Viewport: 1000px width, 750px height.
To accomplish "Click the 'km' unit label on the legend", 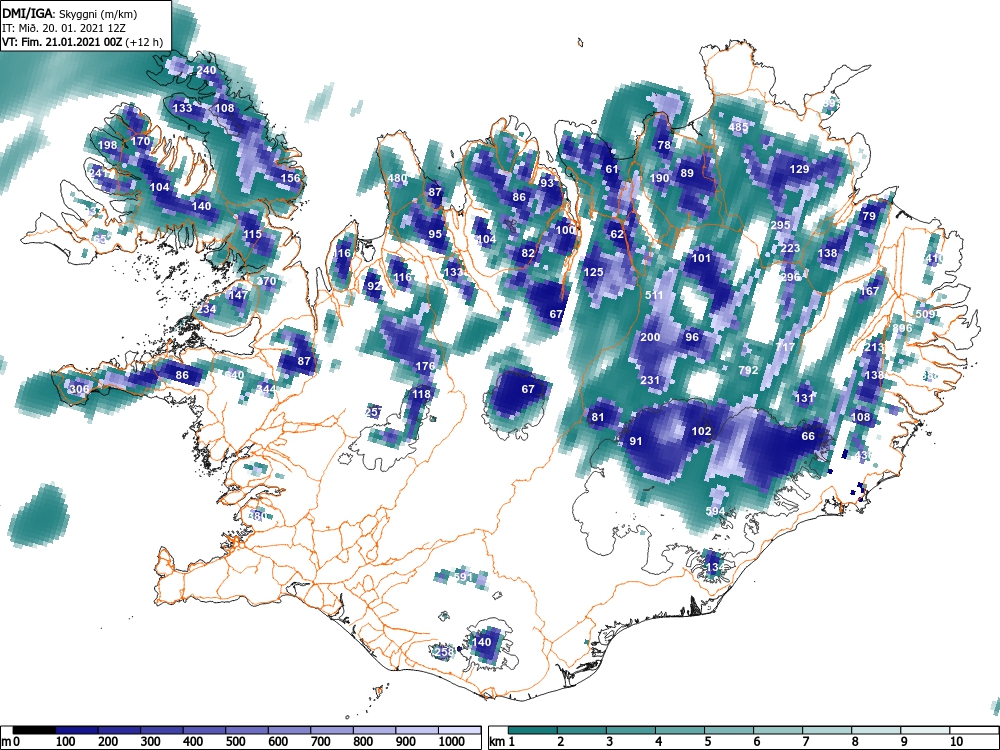I will click(498, 742).
